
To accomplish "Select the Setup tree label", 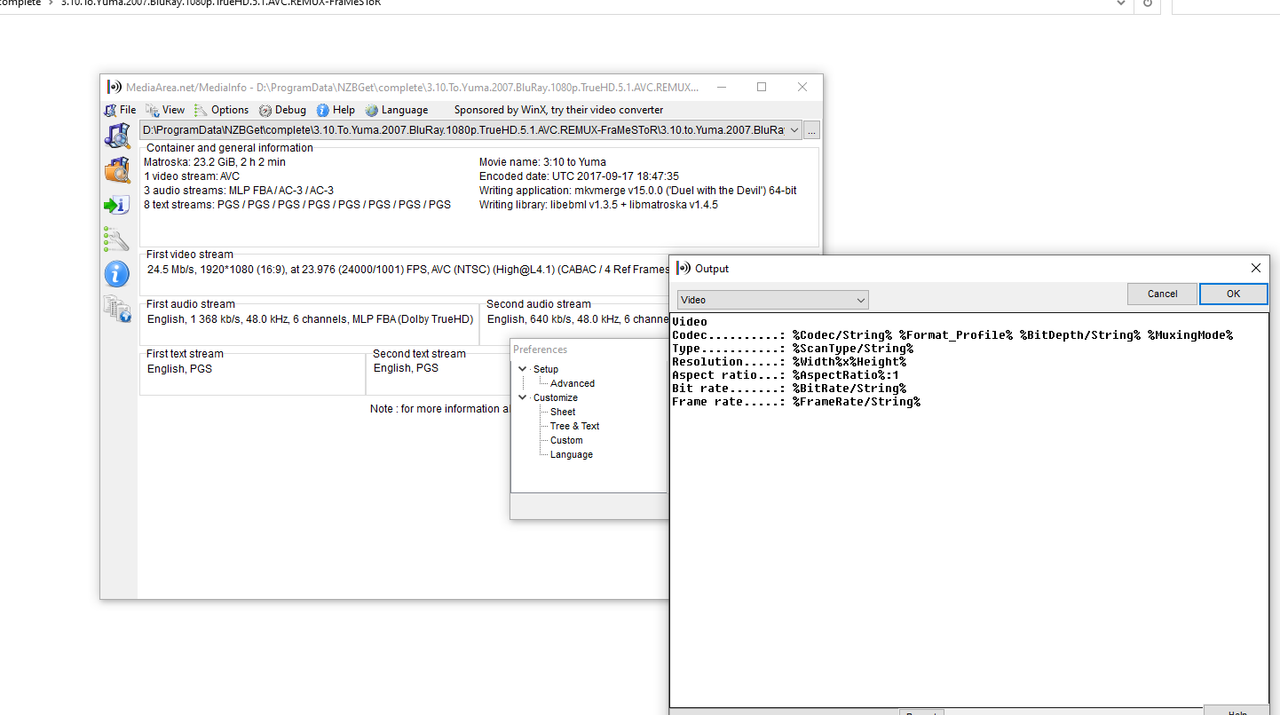I will (546, 369).
